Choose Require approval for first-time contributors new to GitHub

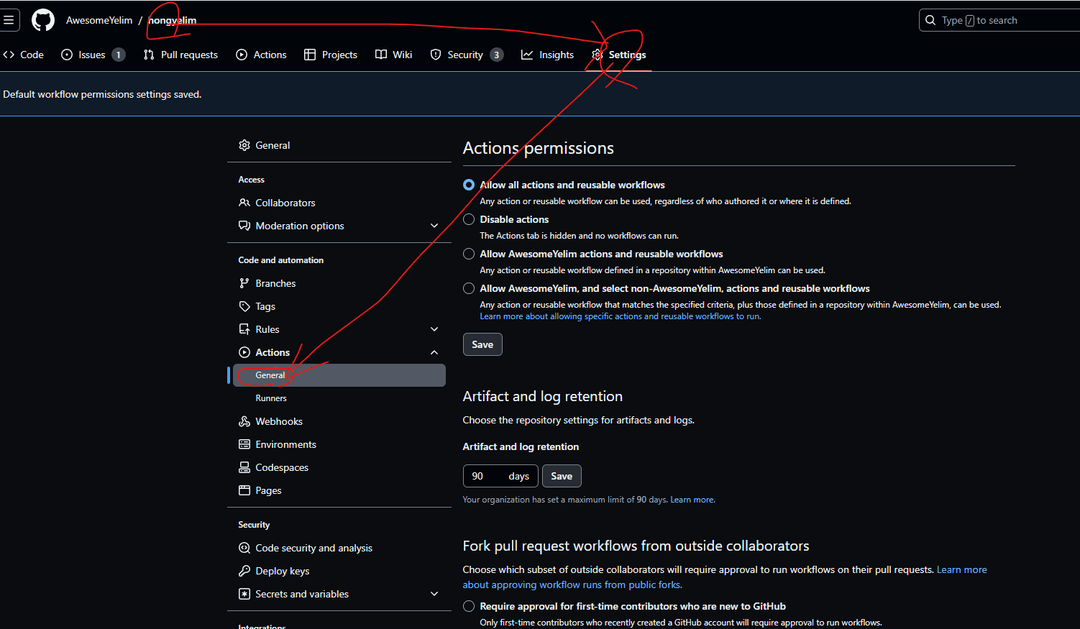coord(468,606)
